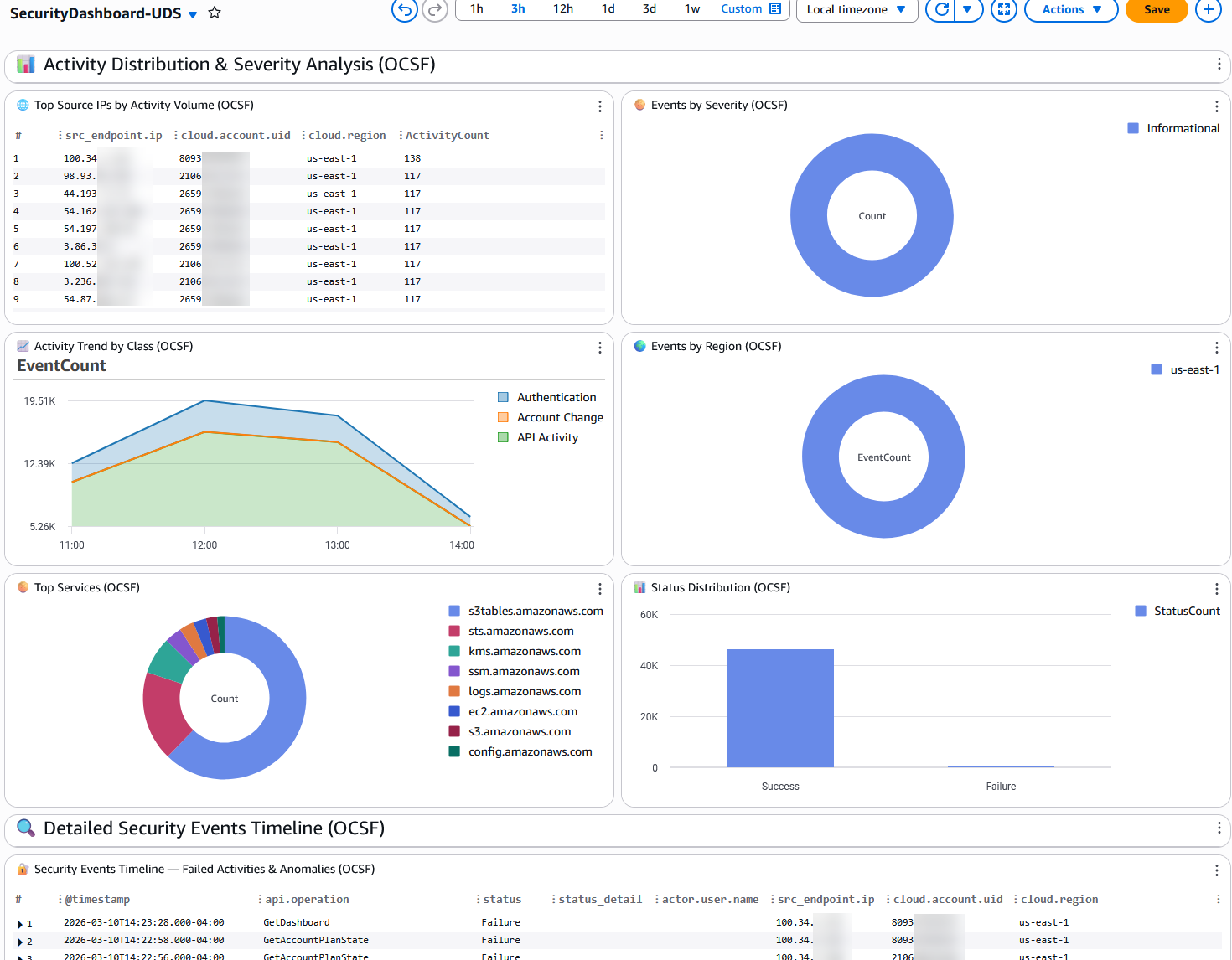Click the Save button

[x=1156, y=10]
